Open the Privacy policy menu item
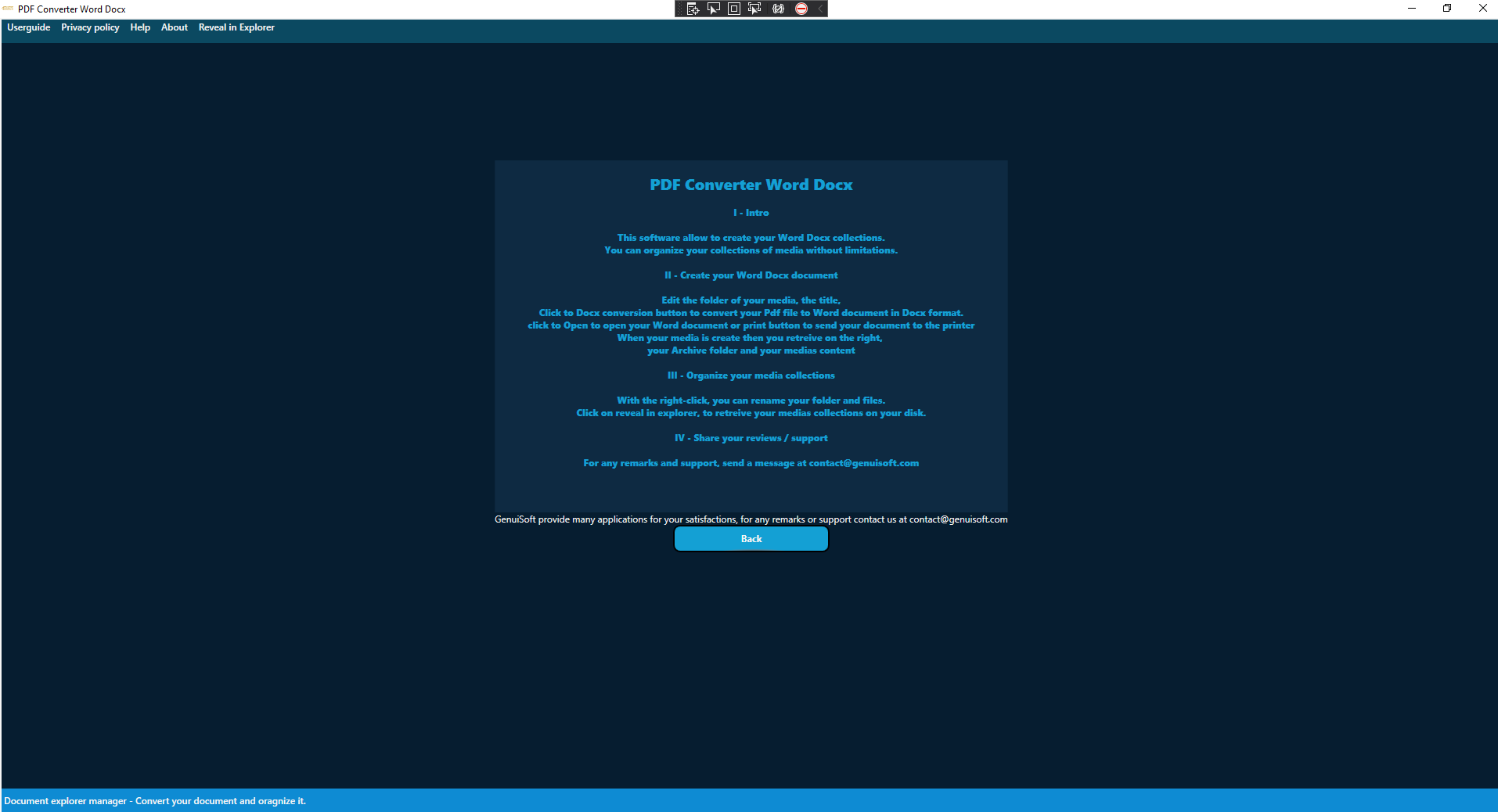 click(90, 27)
